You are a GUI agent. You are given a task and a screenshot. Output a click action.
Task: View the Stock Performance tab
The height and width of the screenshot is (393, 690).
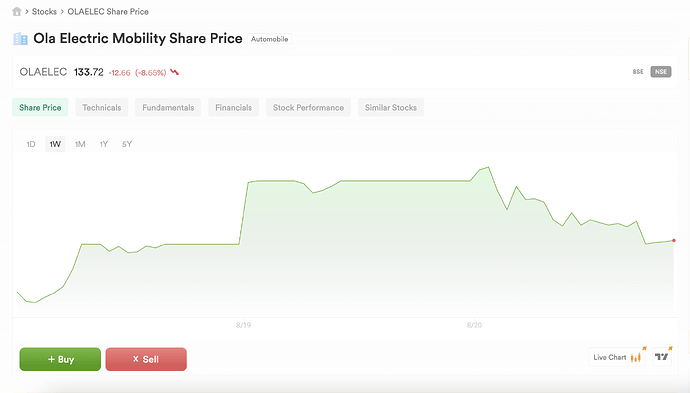[x=308, y=107]
